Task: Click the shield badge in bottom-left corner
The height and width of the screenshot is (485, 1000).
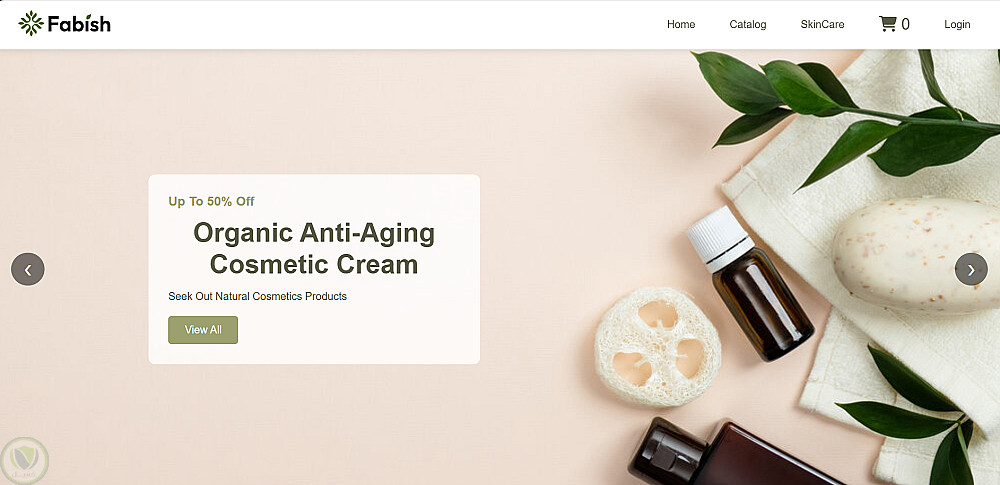Action: coord(25,459)
